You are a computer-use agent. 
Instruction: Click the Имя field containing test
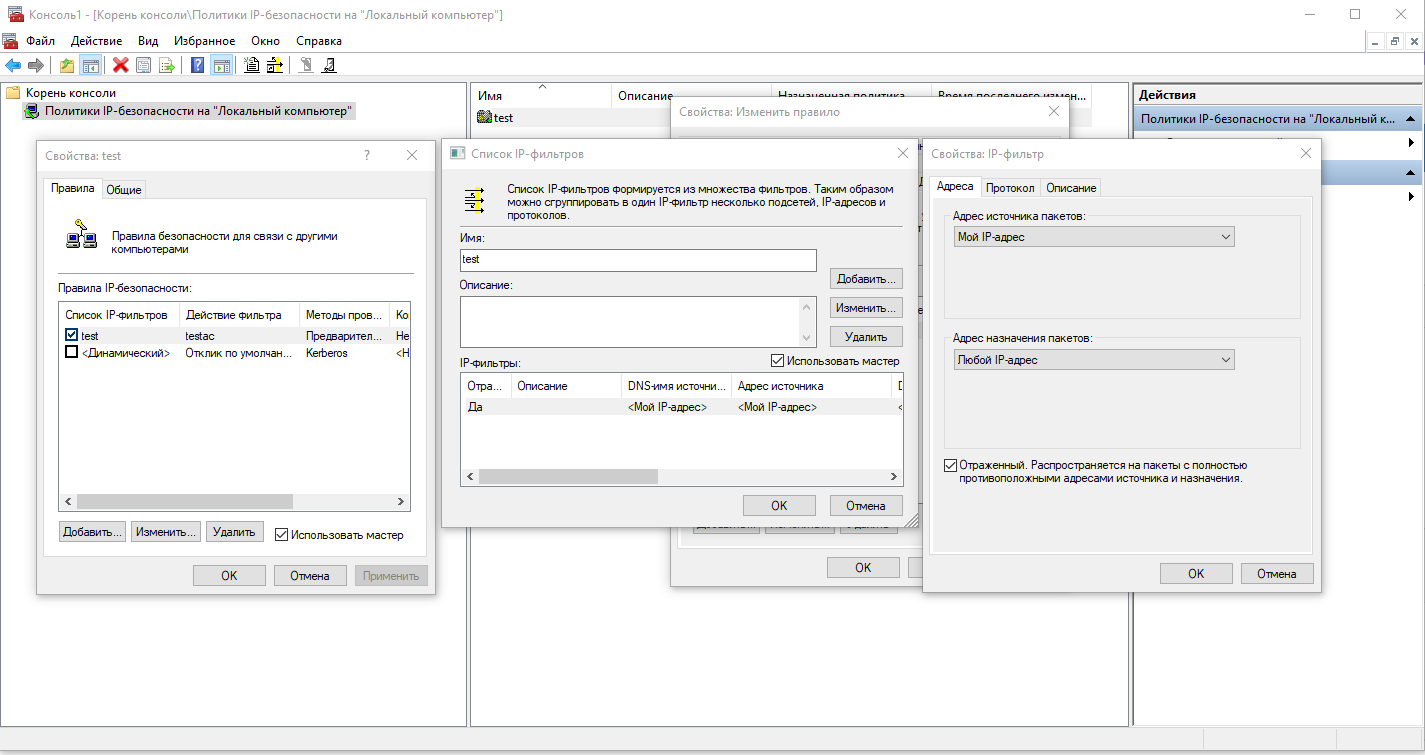coord(638,259)
